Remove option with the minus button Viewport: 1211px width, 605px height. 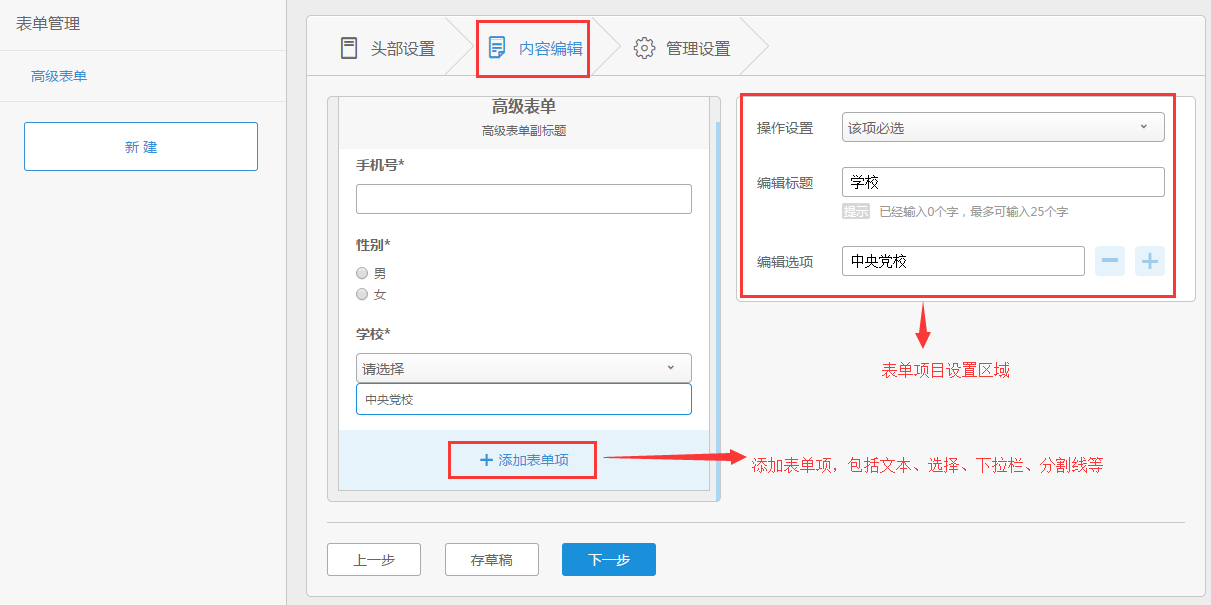pos(1110,261)
